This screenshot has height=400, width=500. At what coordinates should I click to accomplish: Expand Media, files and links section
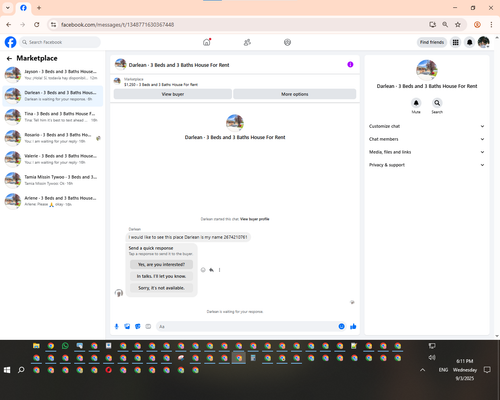[x=427, y=152]
